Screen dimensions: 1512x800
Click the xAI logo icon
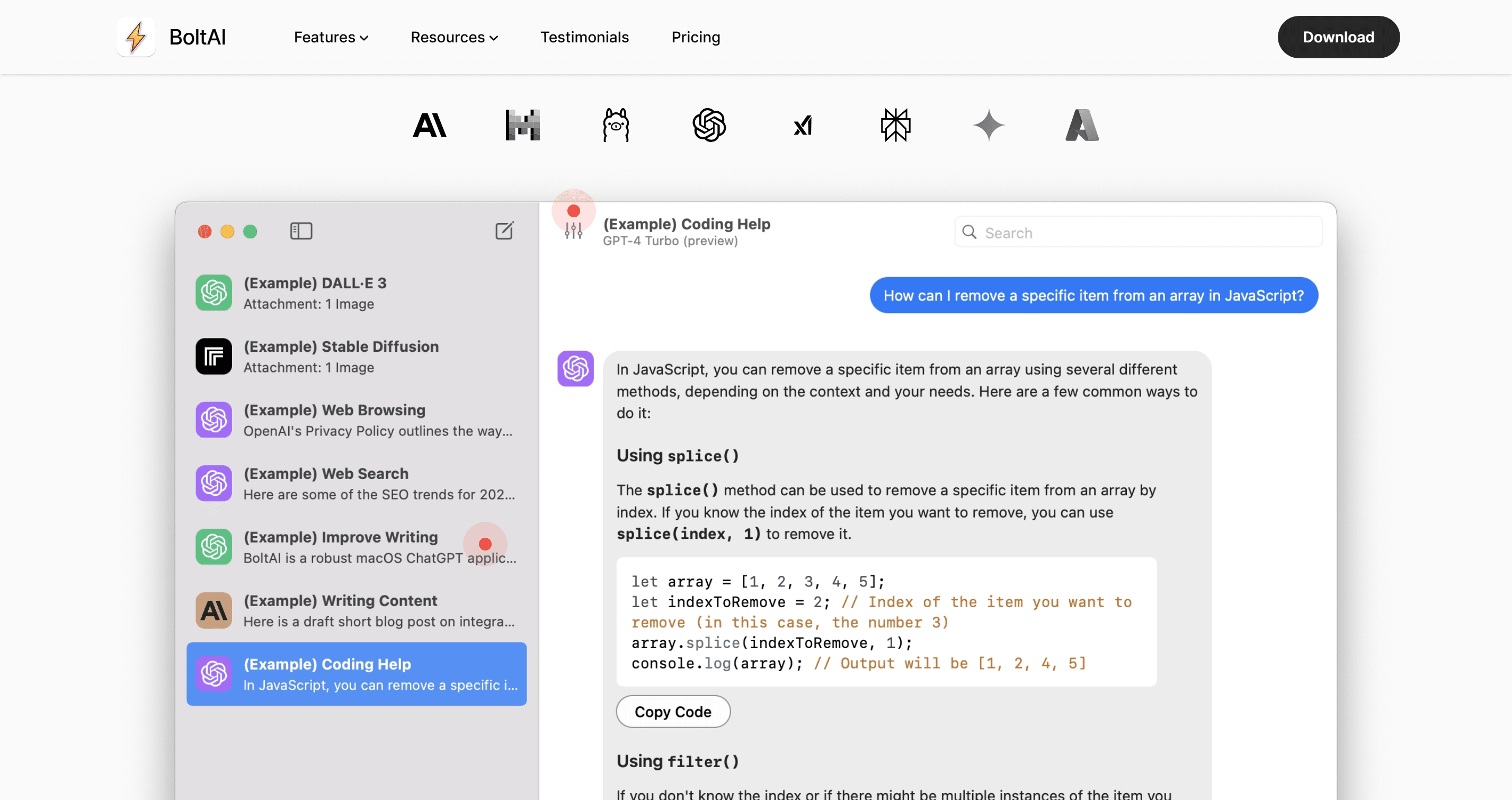803,125
